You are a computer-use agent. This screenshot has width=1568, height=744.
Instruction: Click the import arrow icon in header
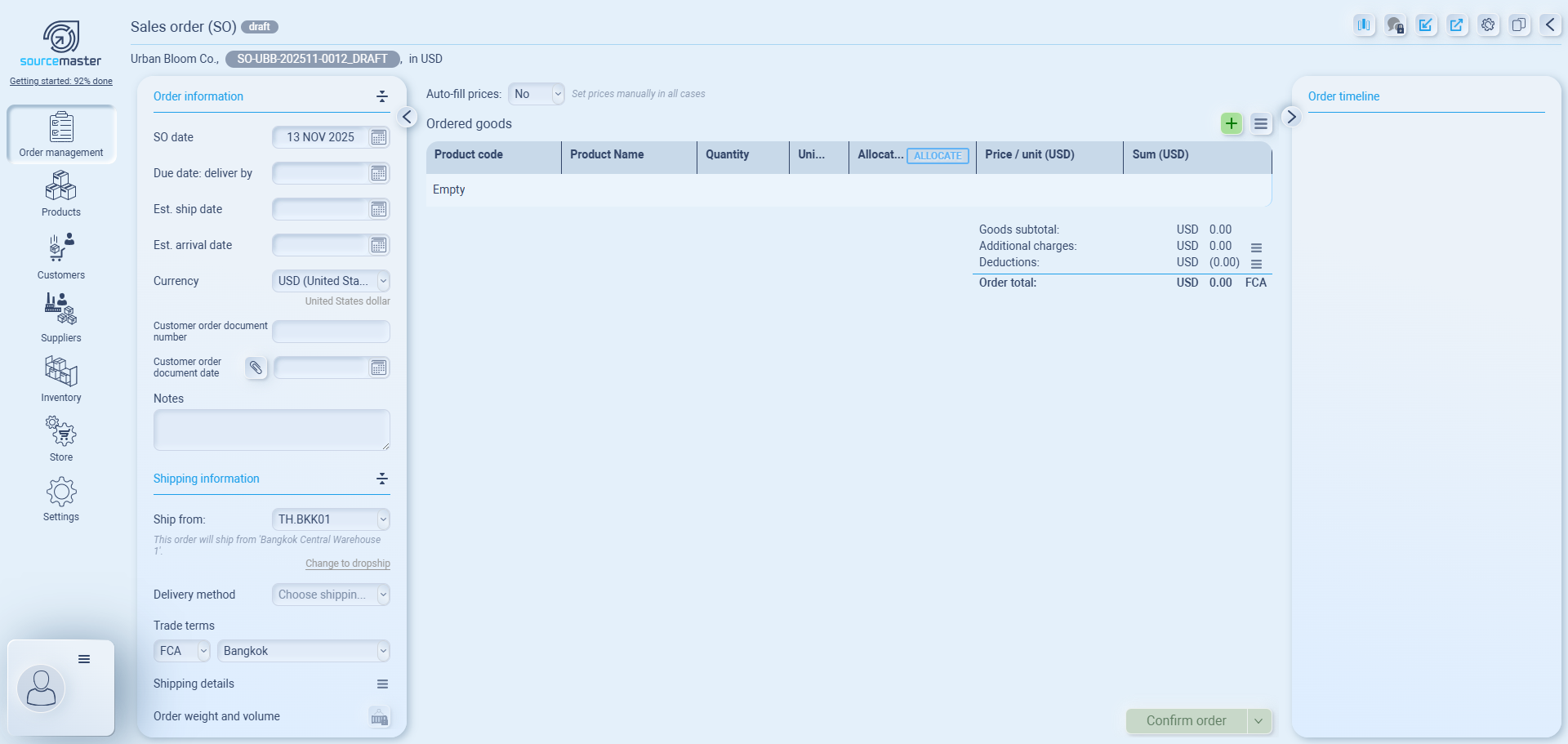(1426, 25)
